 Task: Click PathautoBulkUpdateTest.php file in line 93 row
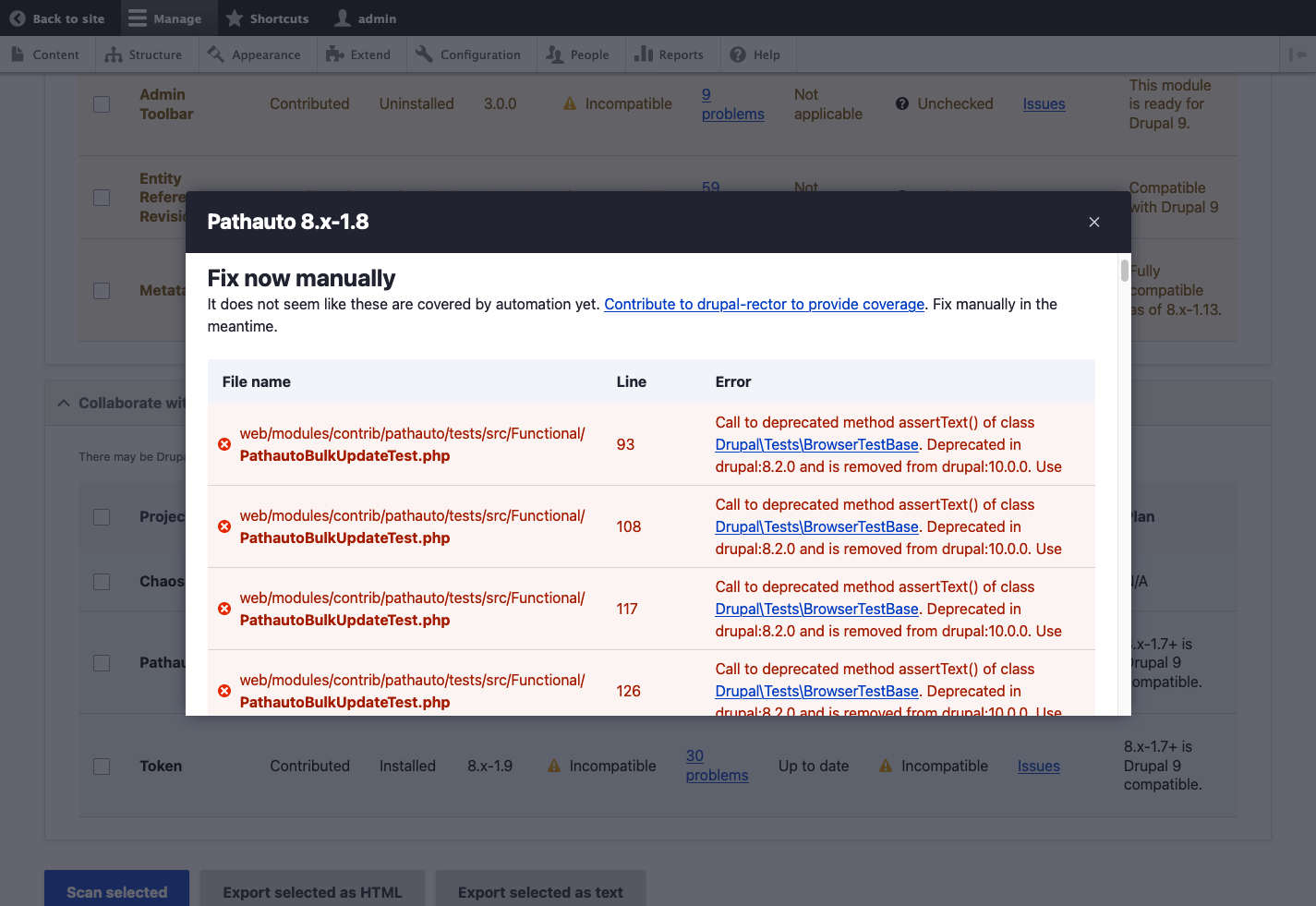coord(344,455)
